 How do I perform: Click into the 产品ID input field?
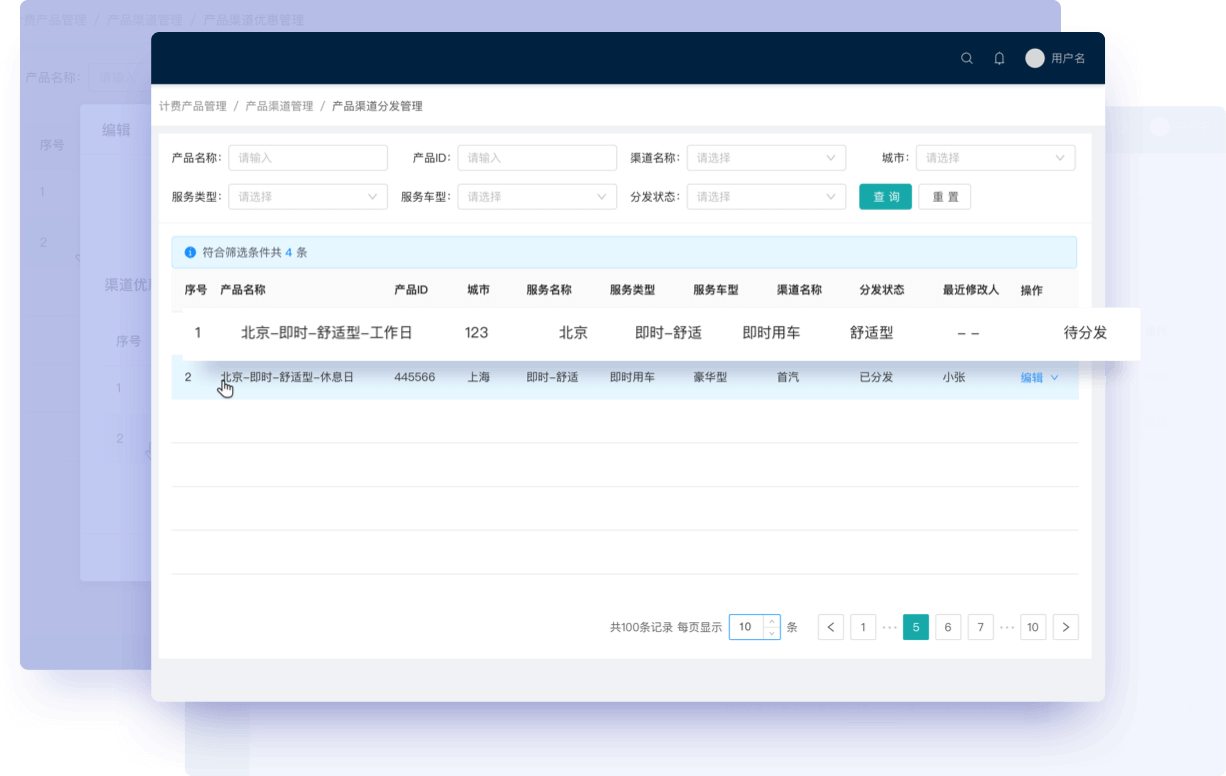tap(537, 158)
